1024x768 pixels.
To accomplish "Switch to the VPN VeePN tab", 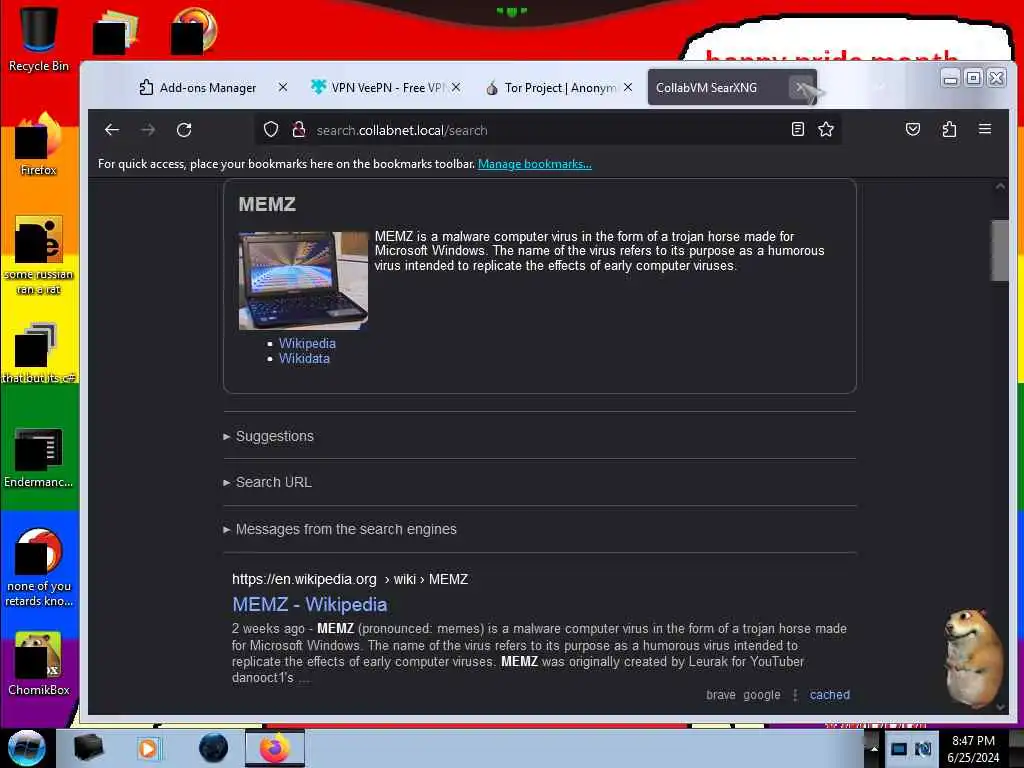I will [379, 88].
